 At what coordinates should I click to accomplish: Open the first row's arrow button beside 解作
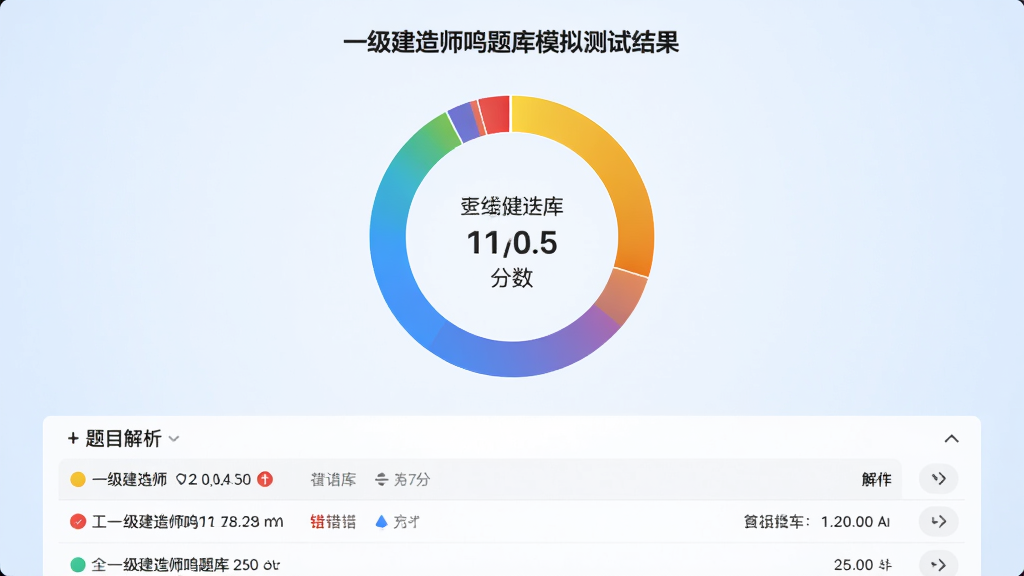(x=938, y=479)
